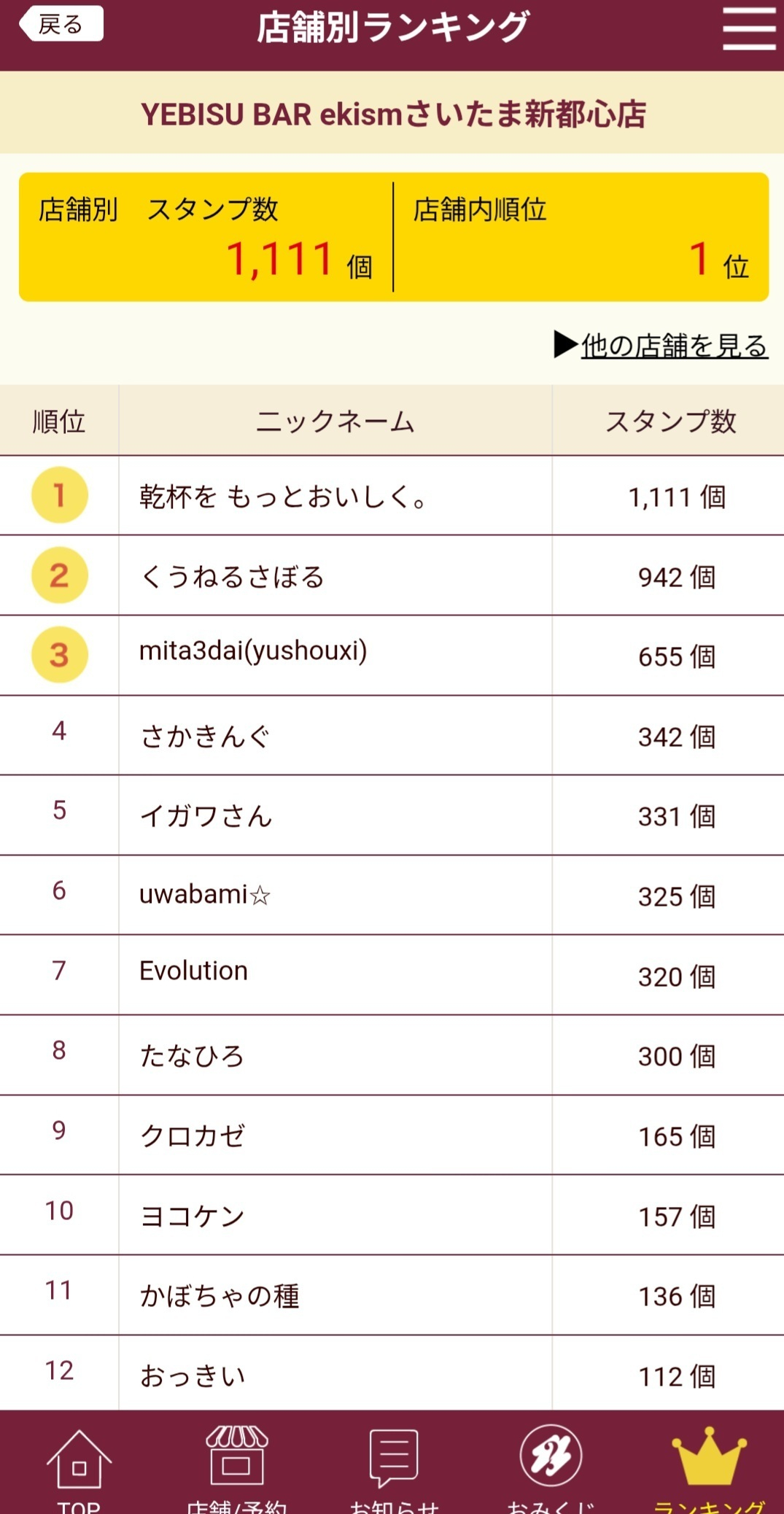Screen dimensions: 784x1514
Task: Click the uwabami☆ ranking row
Action: [x=392, y=895]
